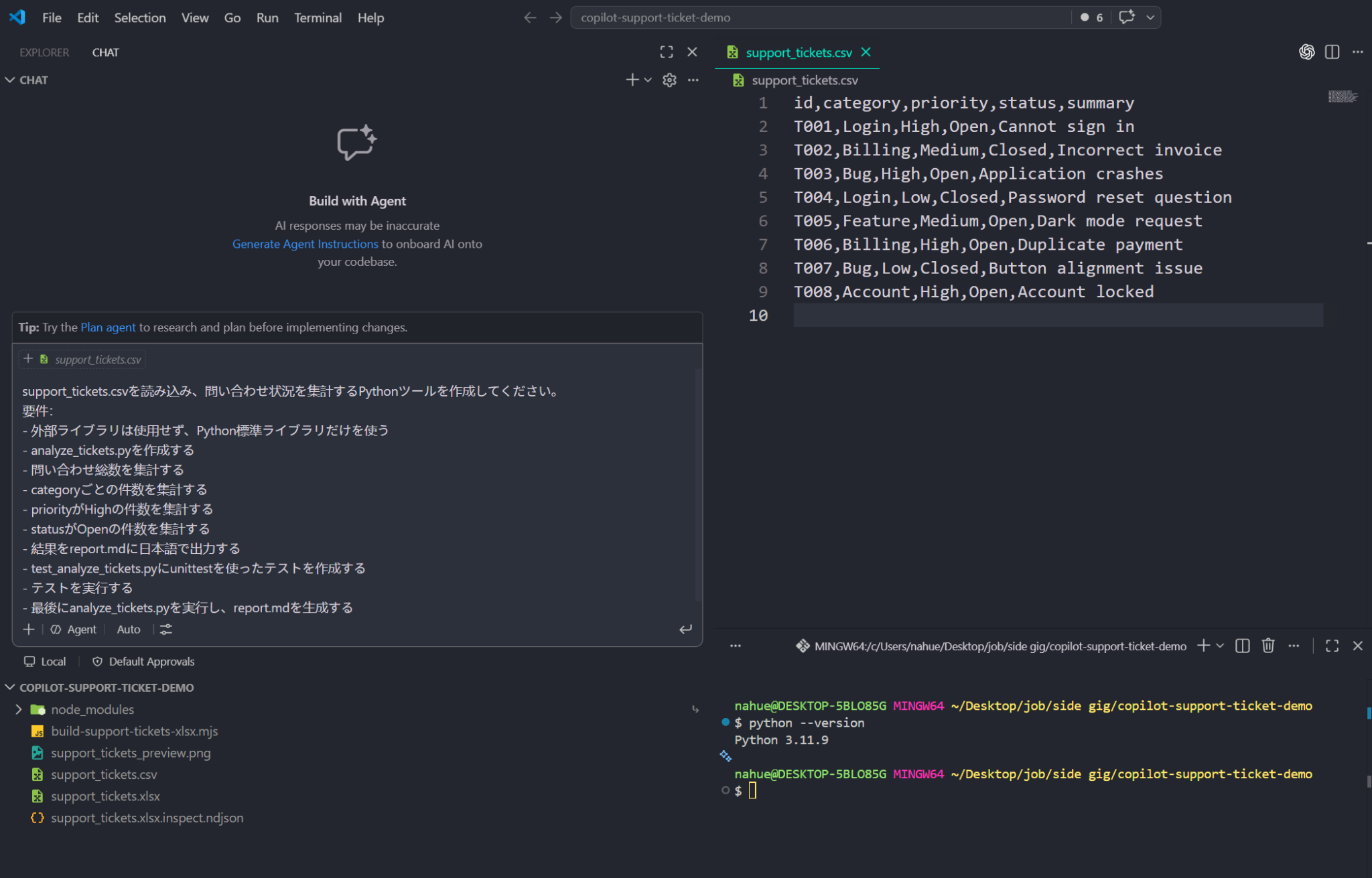This screenshot has width=1372, height=878.
Task: Add context with plus in attachment row
Action: pos(28,359)
